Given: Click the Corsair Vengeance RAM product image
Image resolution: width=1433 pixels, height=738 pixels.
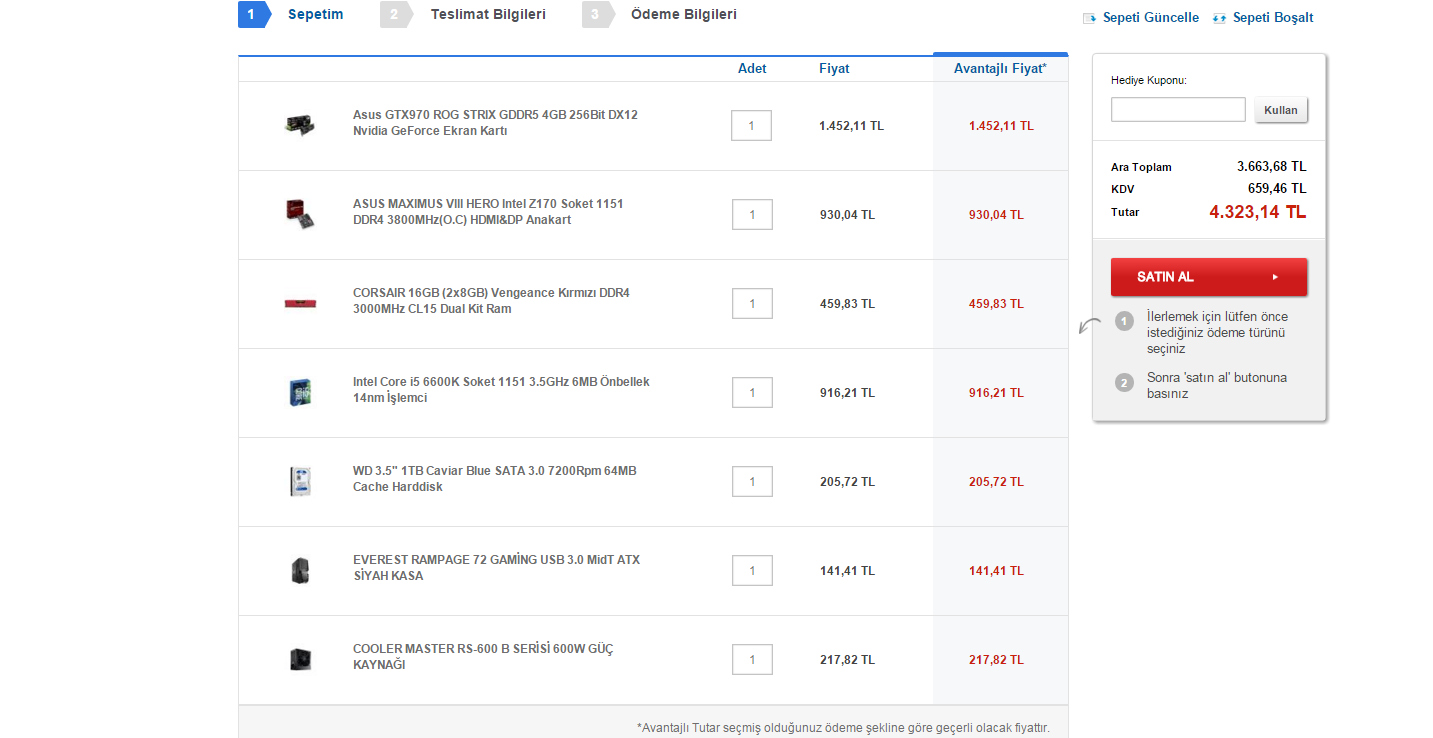Looking at the screenshot, I should 300,302.
